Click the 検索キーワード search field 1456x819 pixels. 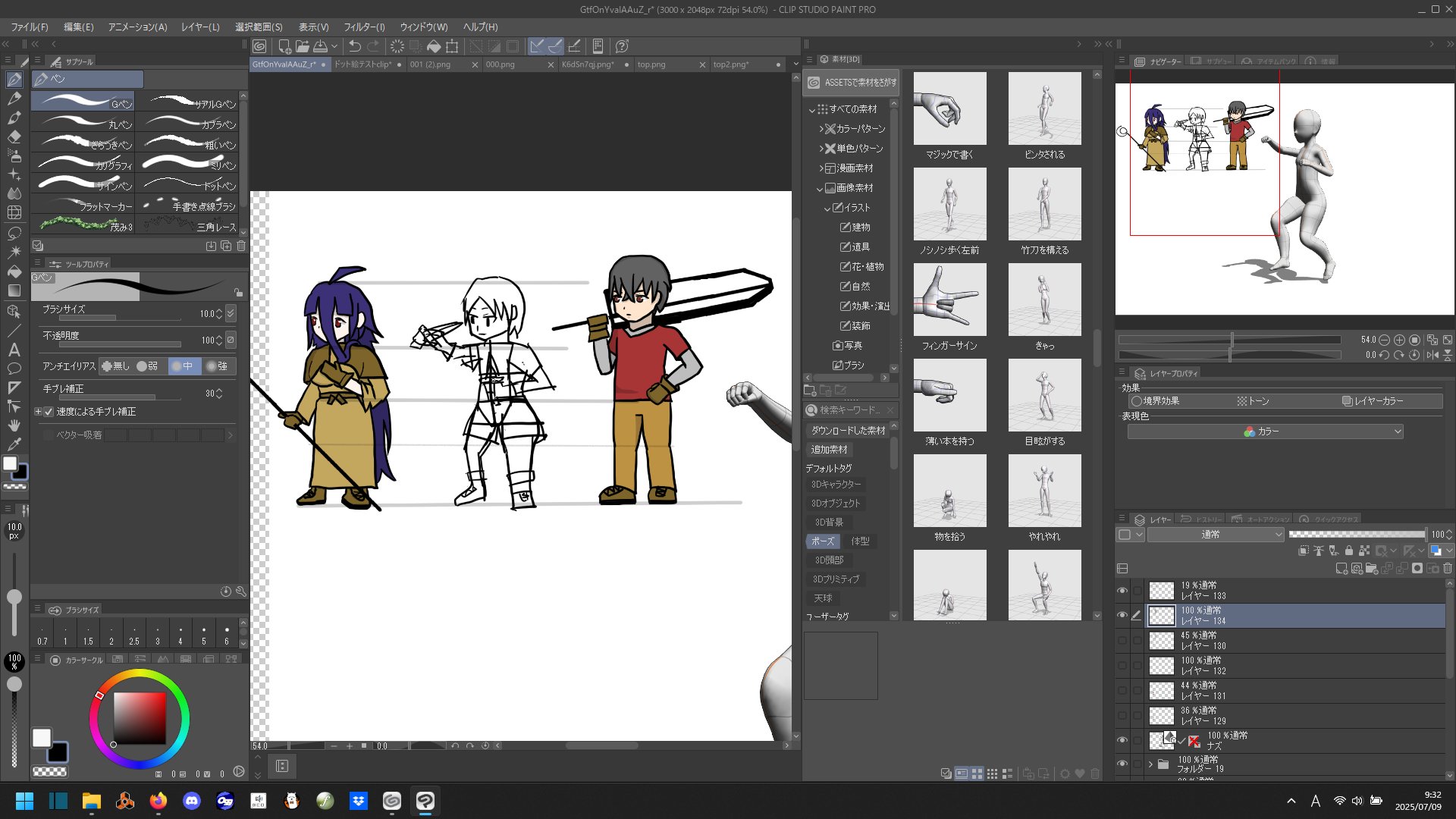coord(851,410)
